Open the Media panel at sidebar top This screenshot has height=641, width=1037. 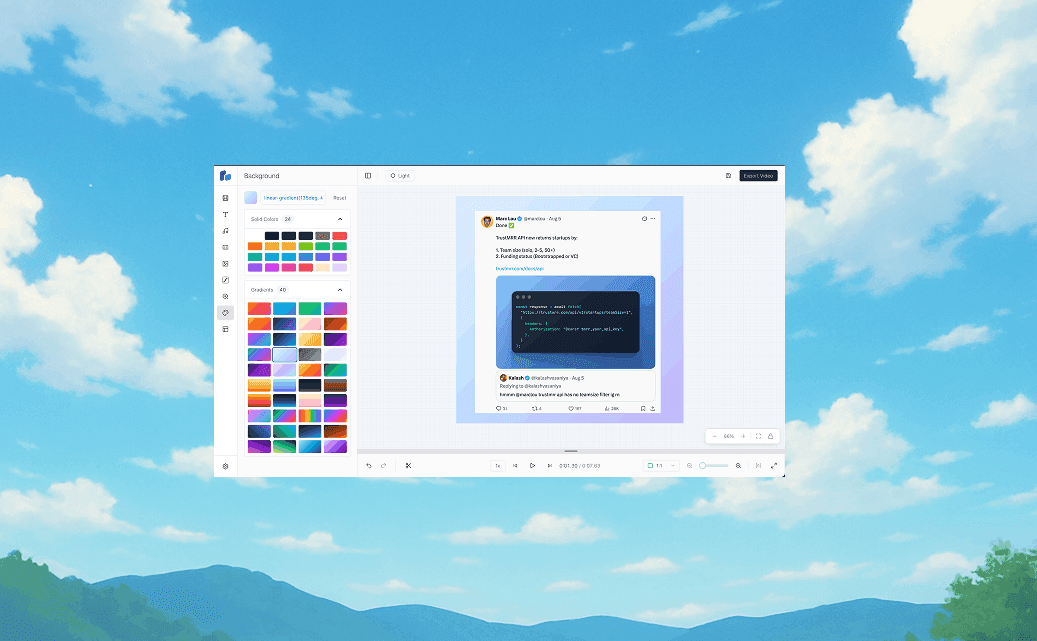(226, 198)
